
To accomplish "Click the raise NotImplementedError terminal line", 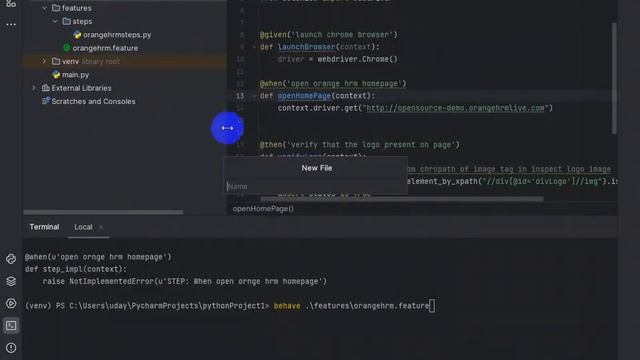I will pyautogui.click(x=184, y=281).
